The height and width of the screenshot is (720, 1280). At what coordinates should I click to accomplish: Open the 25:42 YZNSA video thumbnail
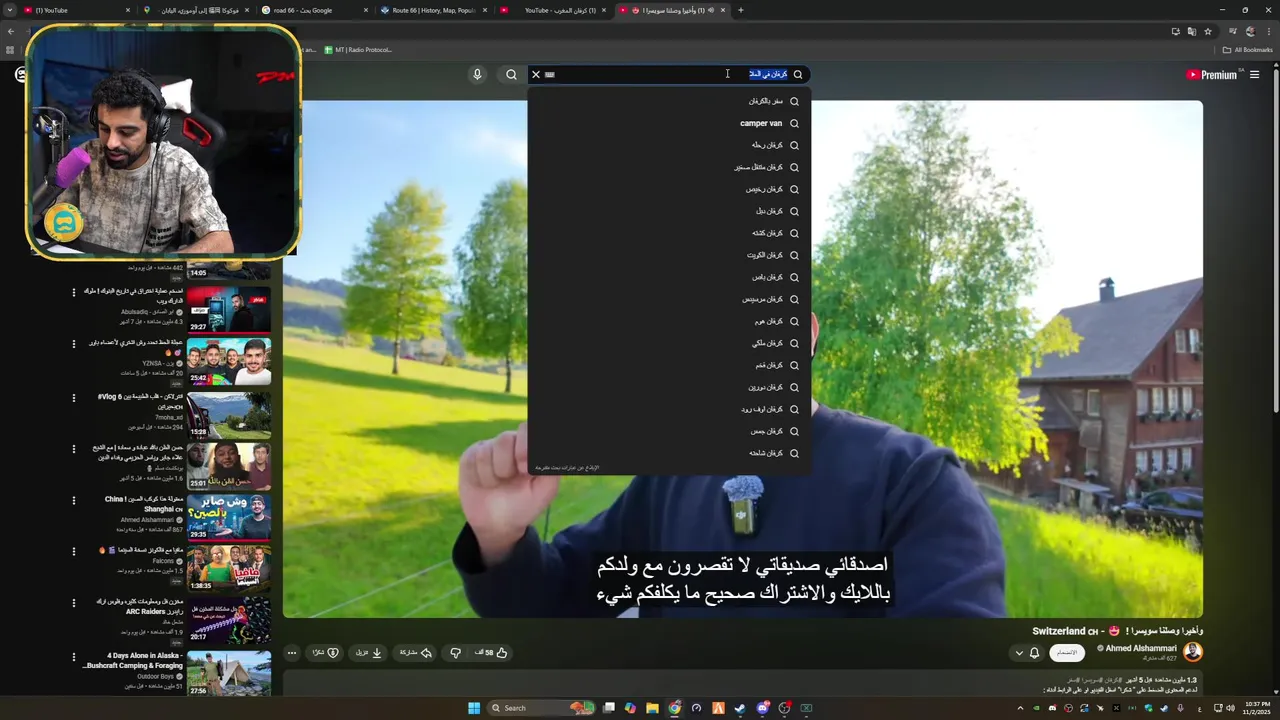coord(229,362)
